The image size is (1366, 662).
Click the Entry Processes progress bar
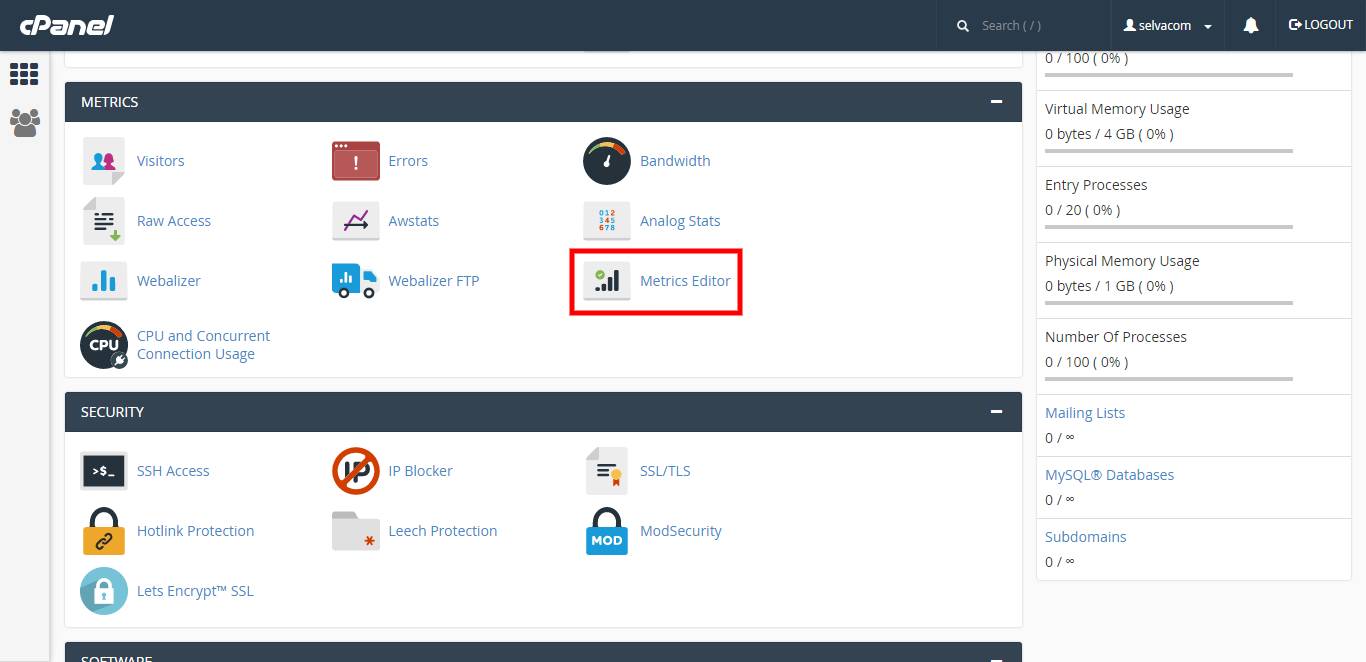(1169, 227)
